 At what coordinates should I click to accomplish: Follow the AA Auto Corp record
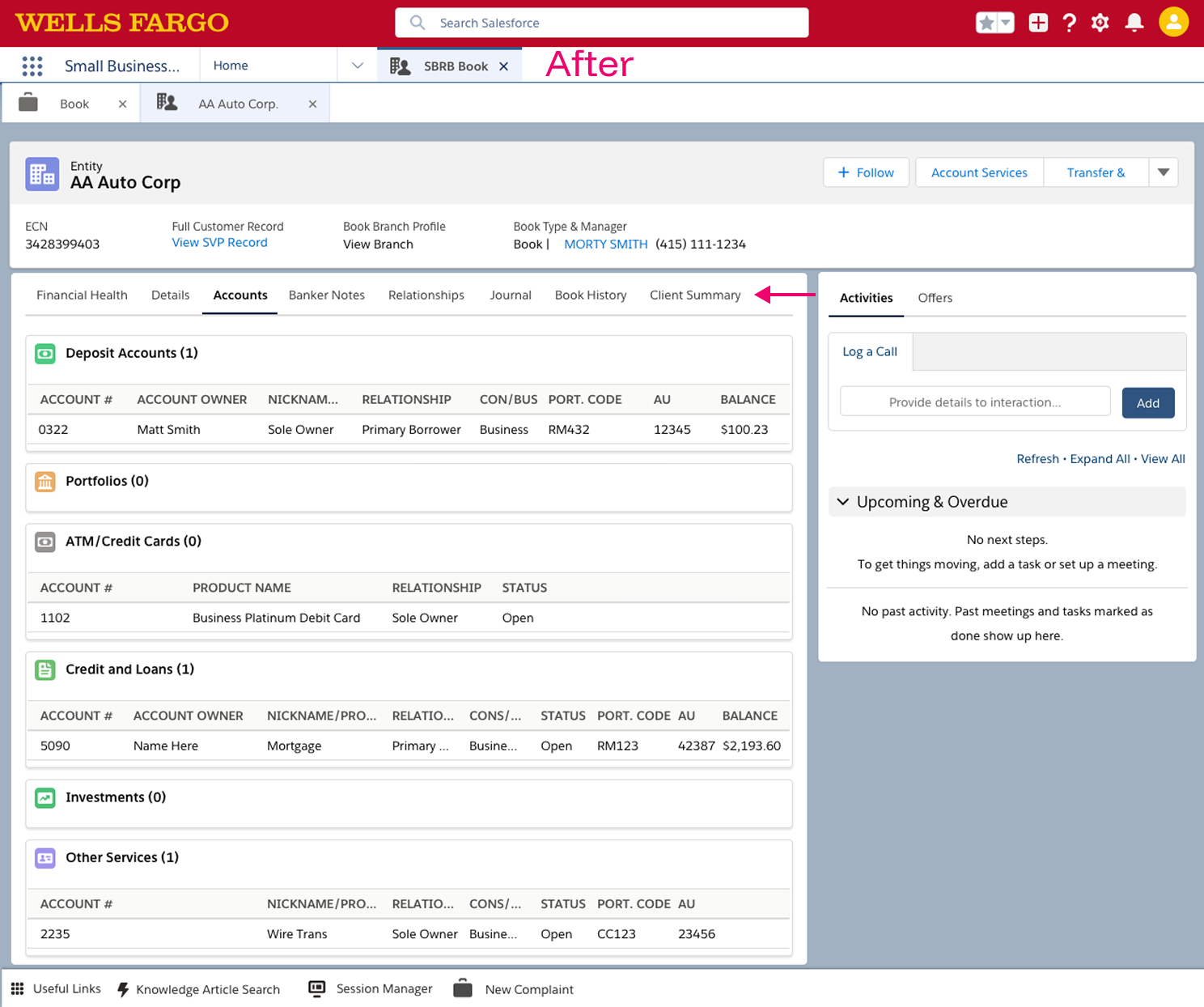[866, 172]
